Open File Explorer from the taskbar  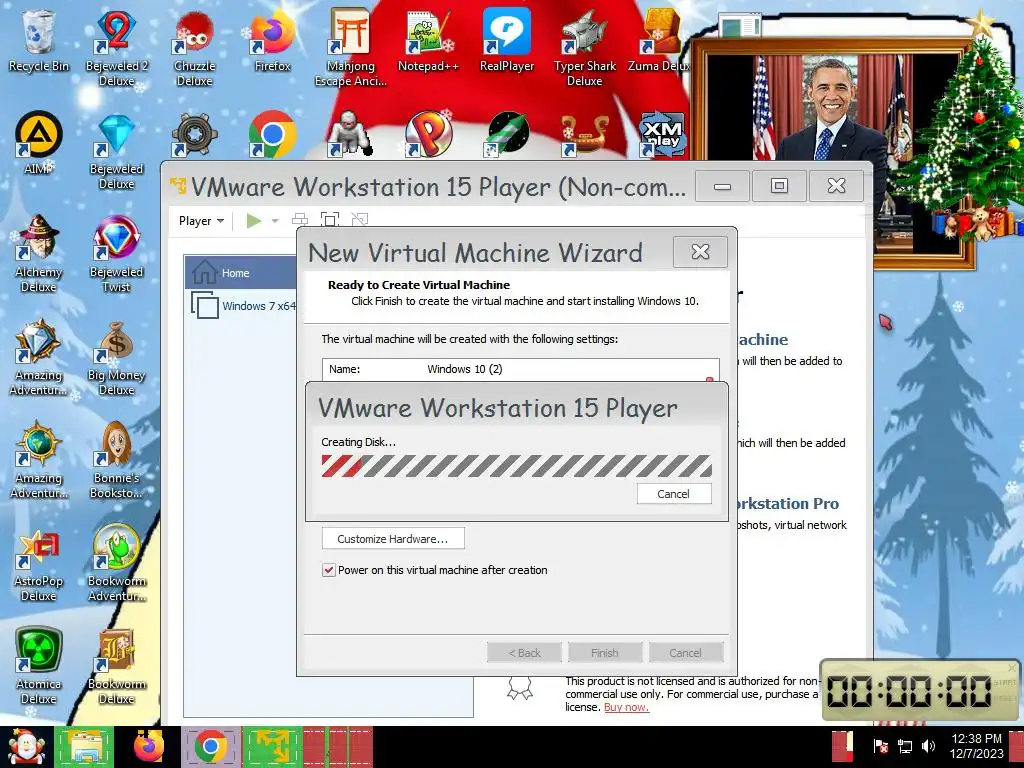[84, 747]
